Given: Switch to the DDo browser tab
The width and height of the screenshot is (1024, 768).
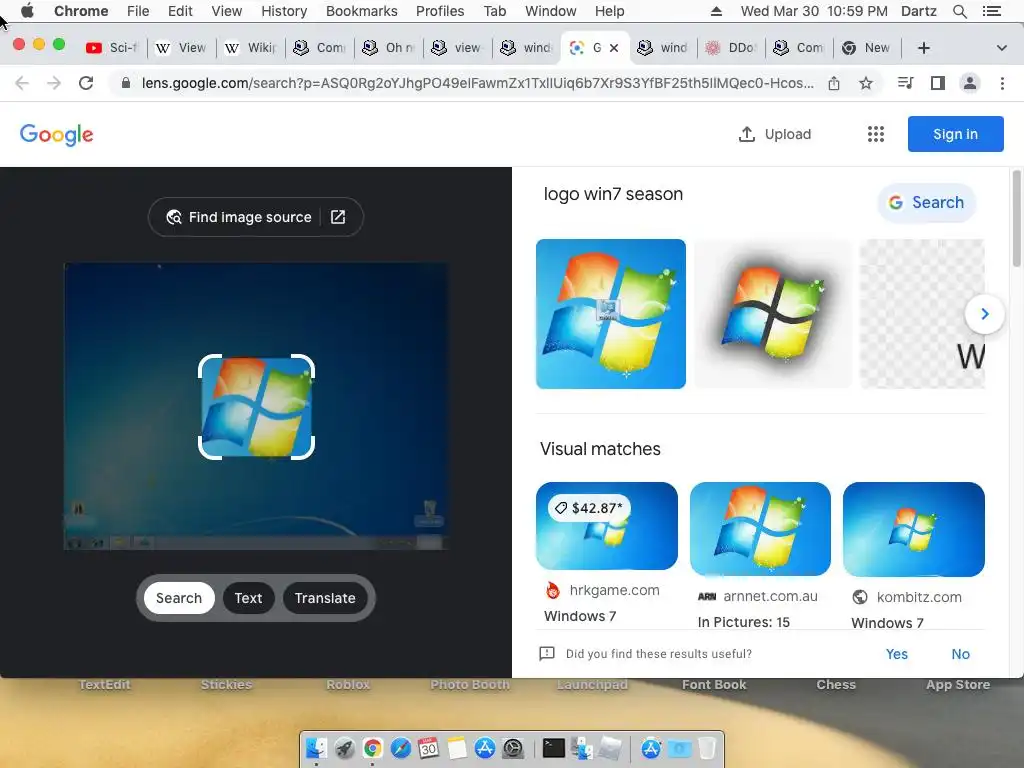Looking at the screenshot, I should (x=731, y=48).
